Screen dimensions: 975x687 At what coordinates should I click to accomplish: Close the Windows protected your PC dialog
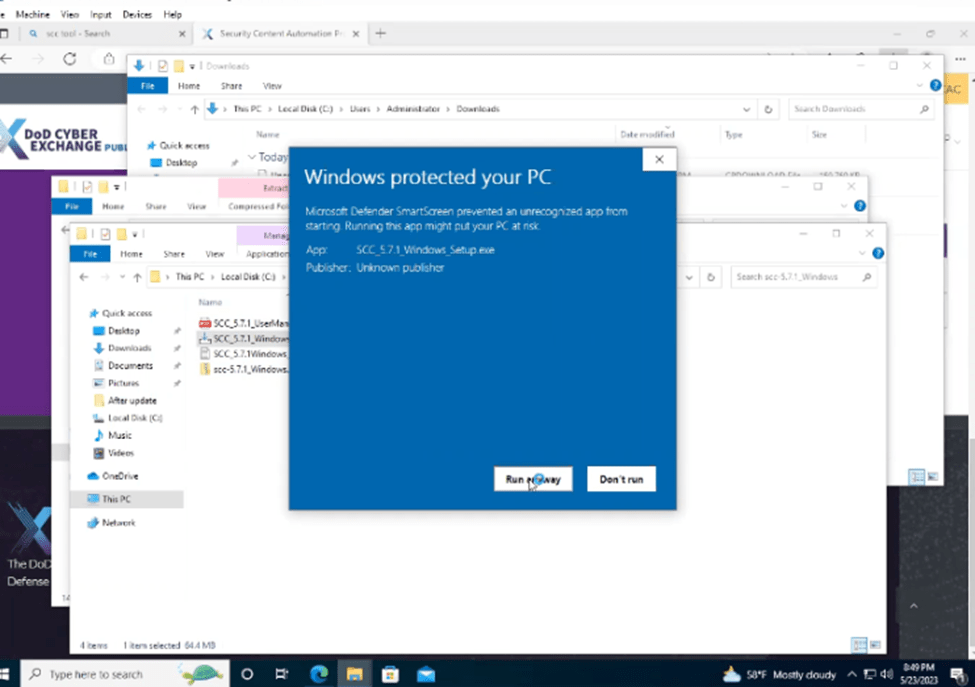pyautogui.click(x=659, y=159)
